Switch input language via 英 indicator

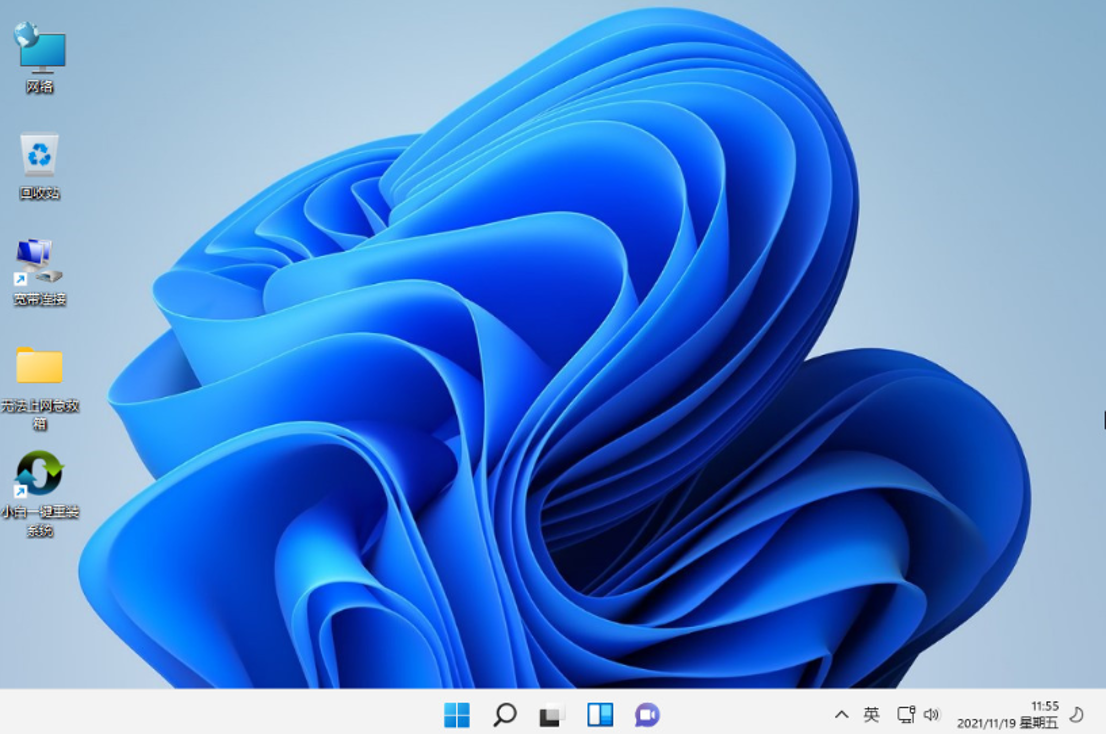pyautogui.click(x=871, y=715)
